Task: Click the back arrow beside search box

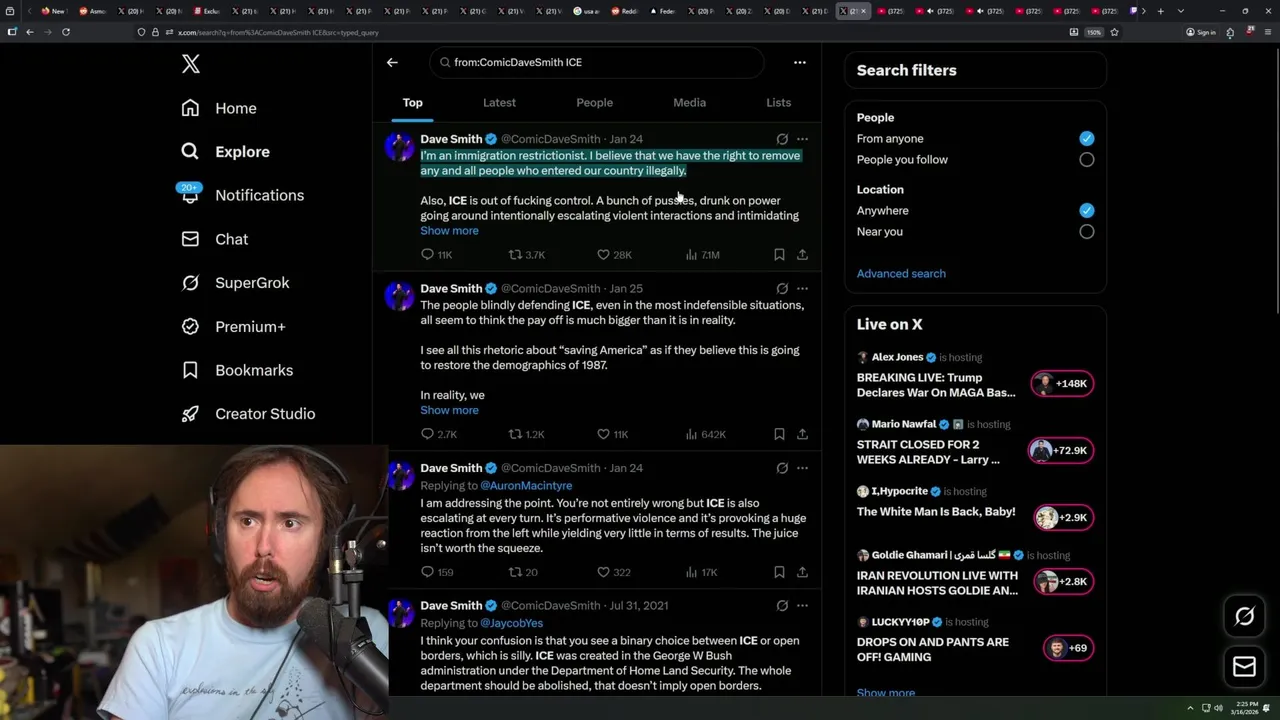Action: [392, 62]
